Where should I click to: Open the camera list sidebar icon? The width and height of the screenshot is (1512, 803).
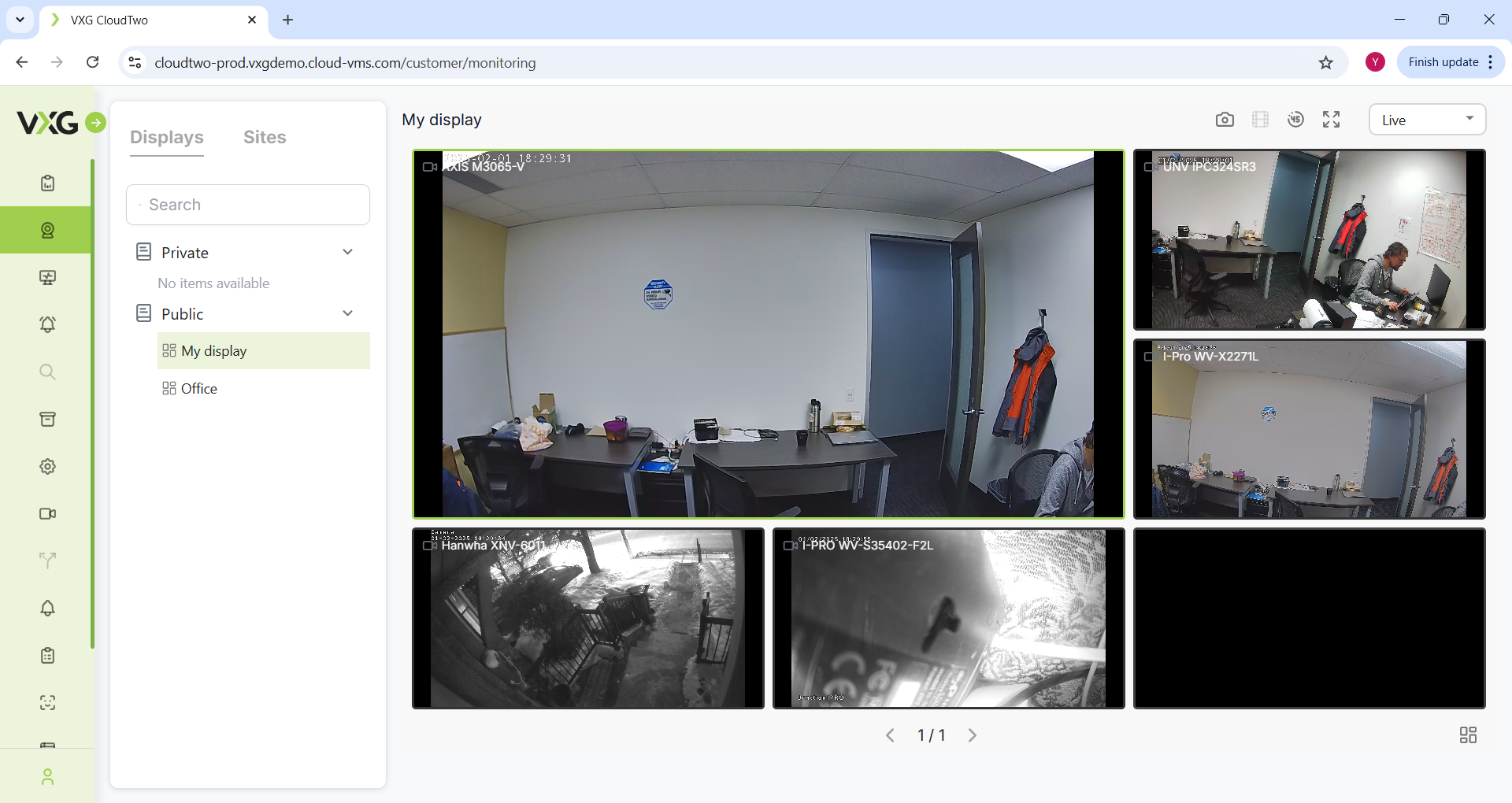(48, 513)
